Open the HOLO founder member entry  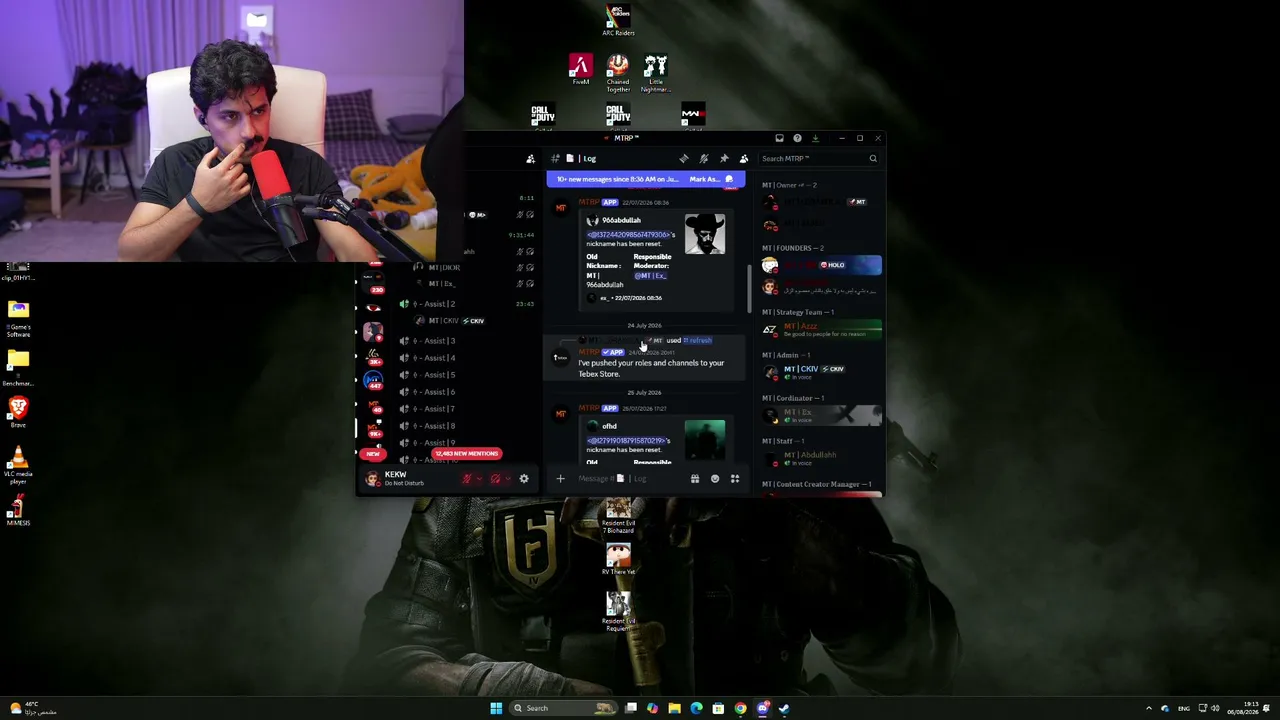point(822,265)
